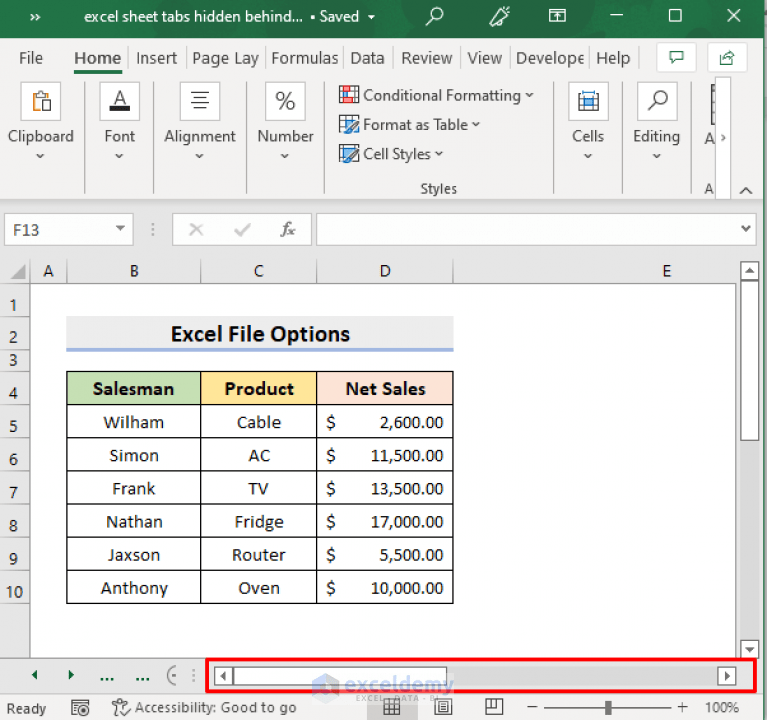Switch to the Review tab
Screen dimensions: 767x720
click(427, 58)
